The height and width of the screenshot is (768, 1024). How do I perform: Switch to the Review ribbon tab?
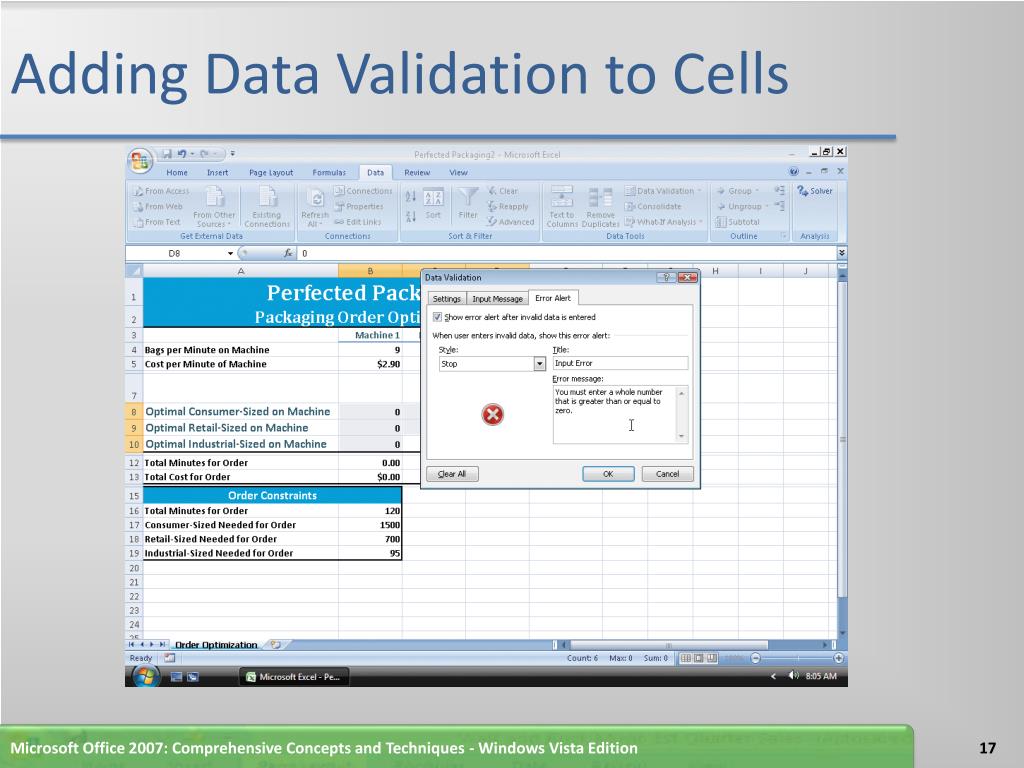(417, 172)
